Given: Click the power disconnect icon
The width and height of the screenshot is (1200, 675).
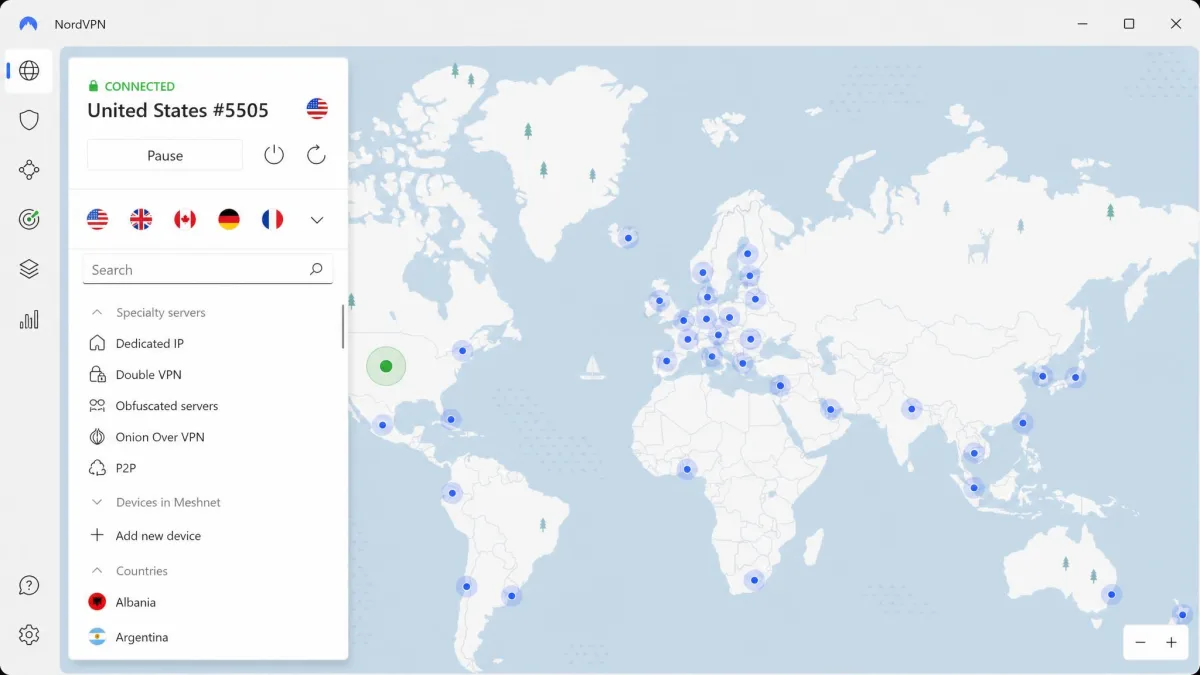Looking at the screenshot, I should [x=274, y=155].
